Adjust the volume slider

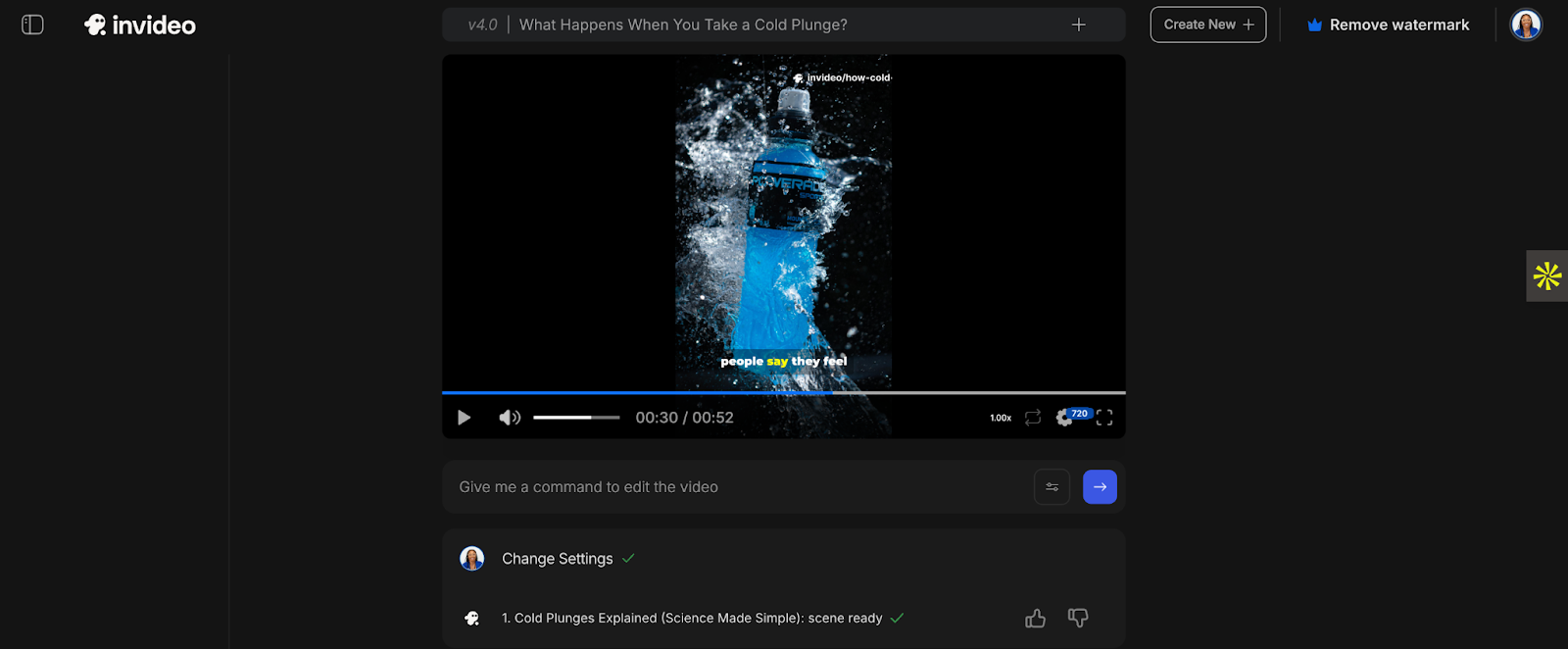[x=576, y=418]
